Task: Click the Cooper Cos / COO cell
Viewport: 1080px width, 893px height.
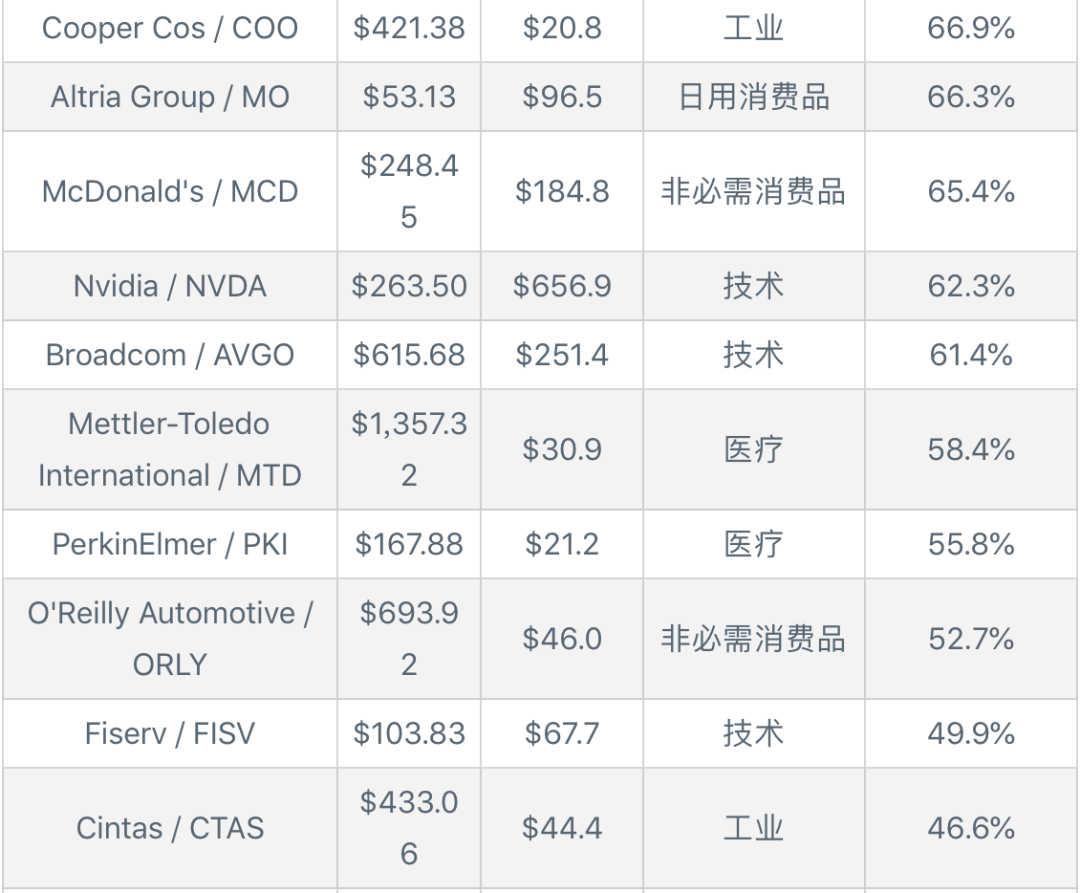Action: [x=169, y=29]
